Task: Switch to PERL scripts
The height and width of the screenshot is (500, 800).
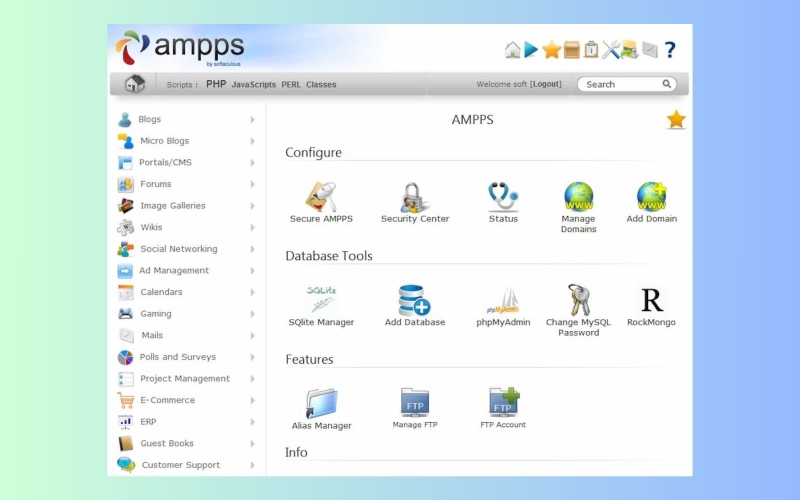Action: 291,85
